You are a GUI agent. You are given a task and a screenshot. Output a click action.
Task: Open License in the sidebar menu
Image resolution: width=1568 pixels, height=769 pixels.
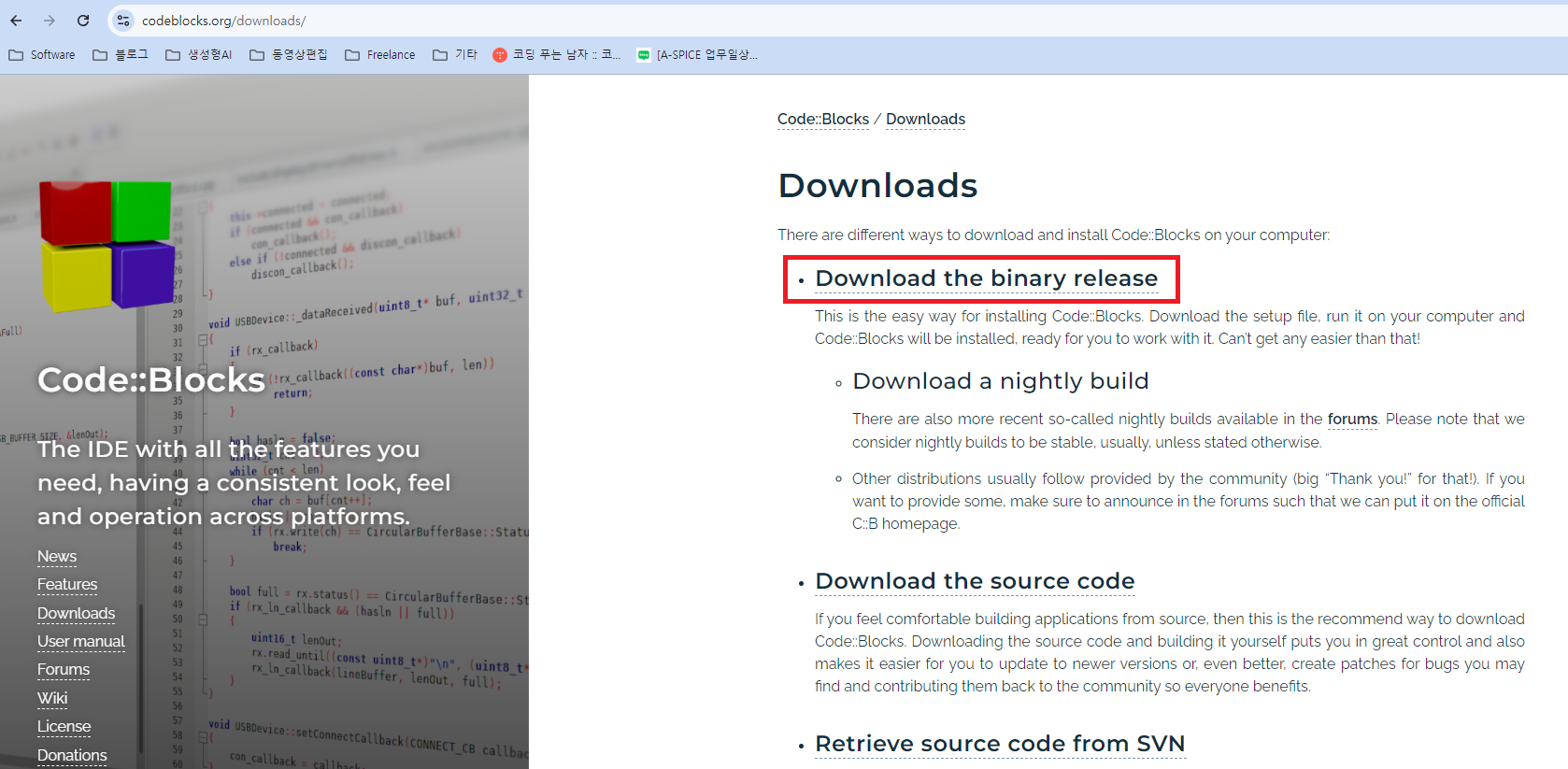[64, 727]
